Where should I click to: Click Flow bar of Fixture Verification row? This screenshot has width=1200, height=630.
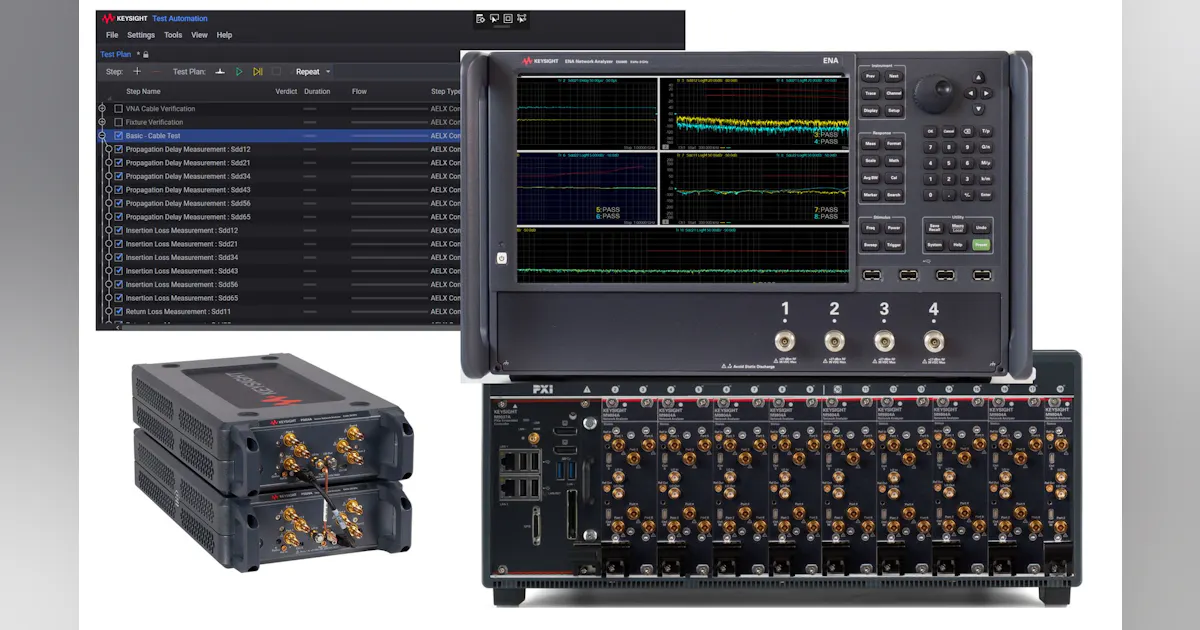tap(388, 122)
